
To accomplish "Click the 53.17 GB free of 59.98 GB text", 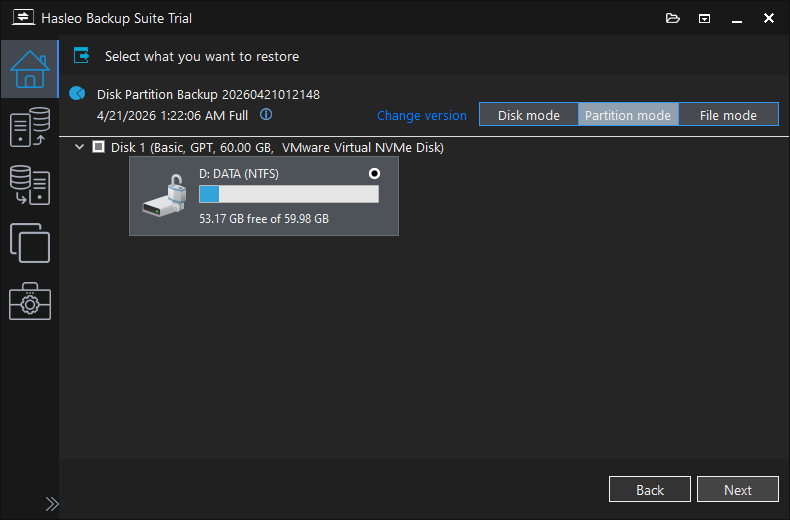I will pyautogui.click(x=264, y=219).
